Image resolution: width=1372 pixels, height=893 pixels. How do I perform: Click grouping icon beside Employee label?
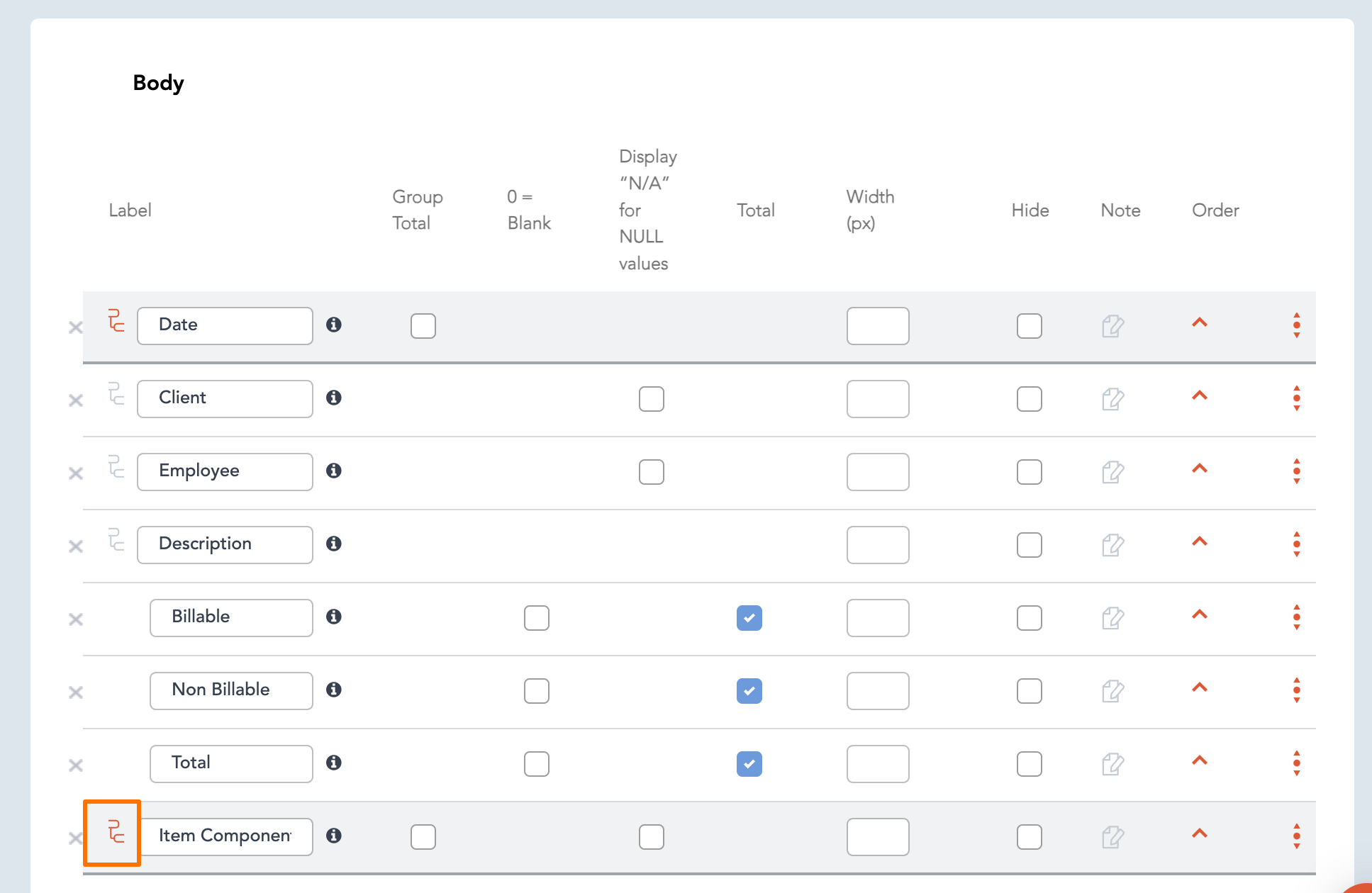coord(116,466)
